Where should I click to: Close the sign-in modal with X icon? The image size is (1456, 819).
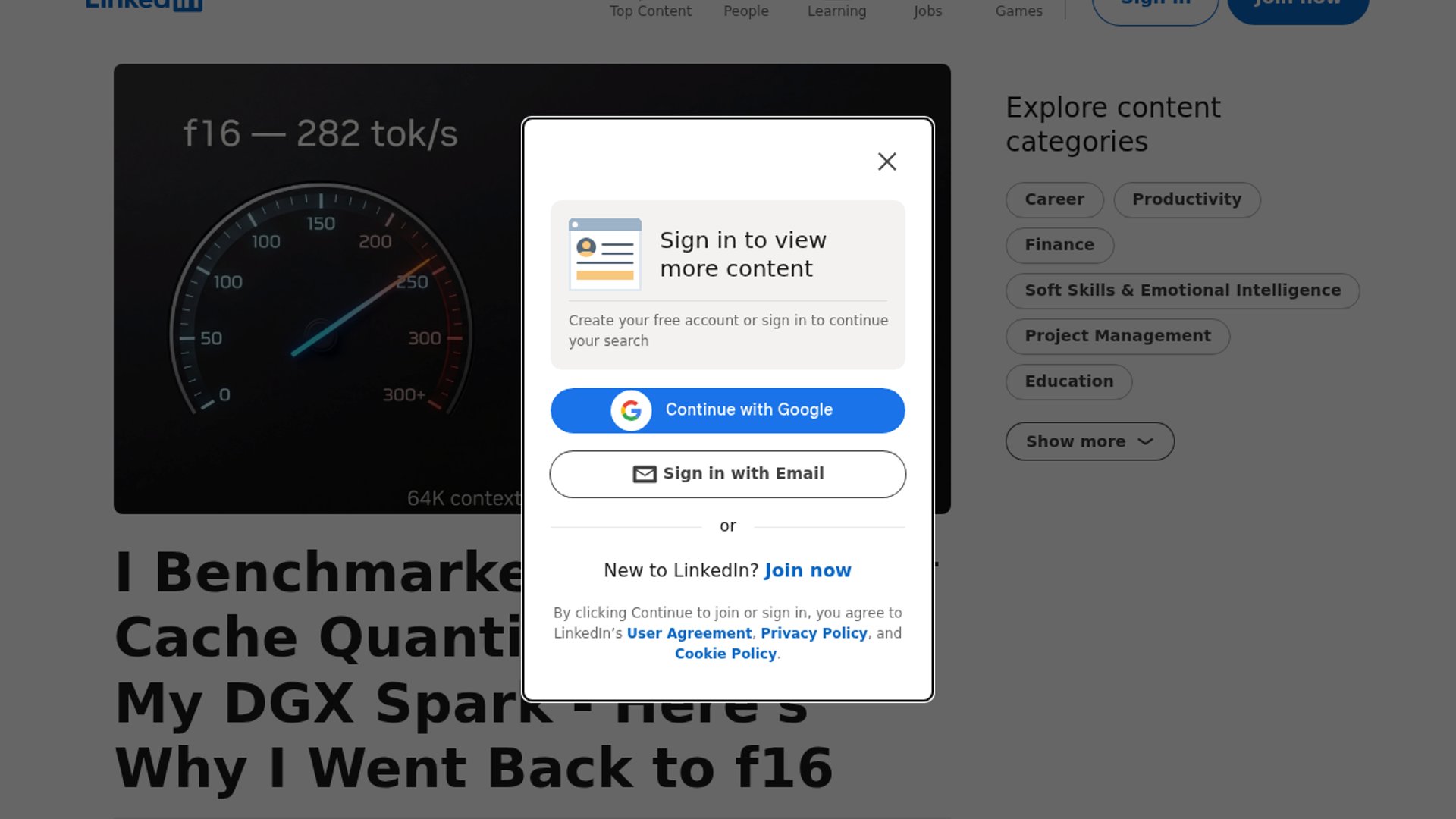pos(886,162)
